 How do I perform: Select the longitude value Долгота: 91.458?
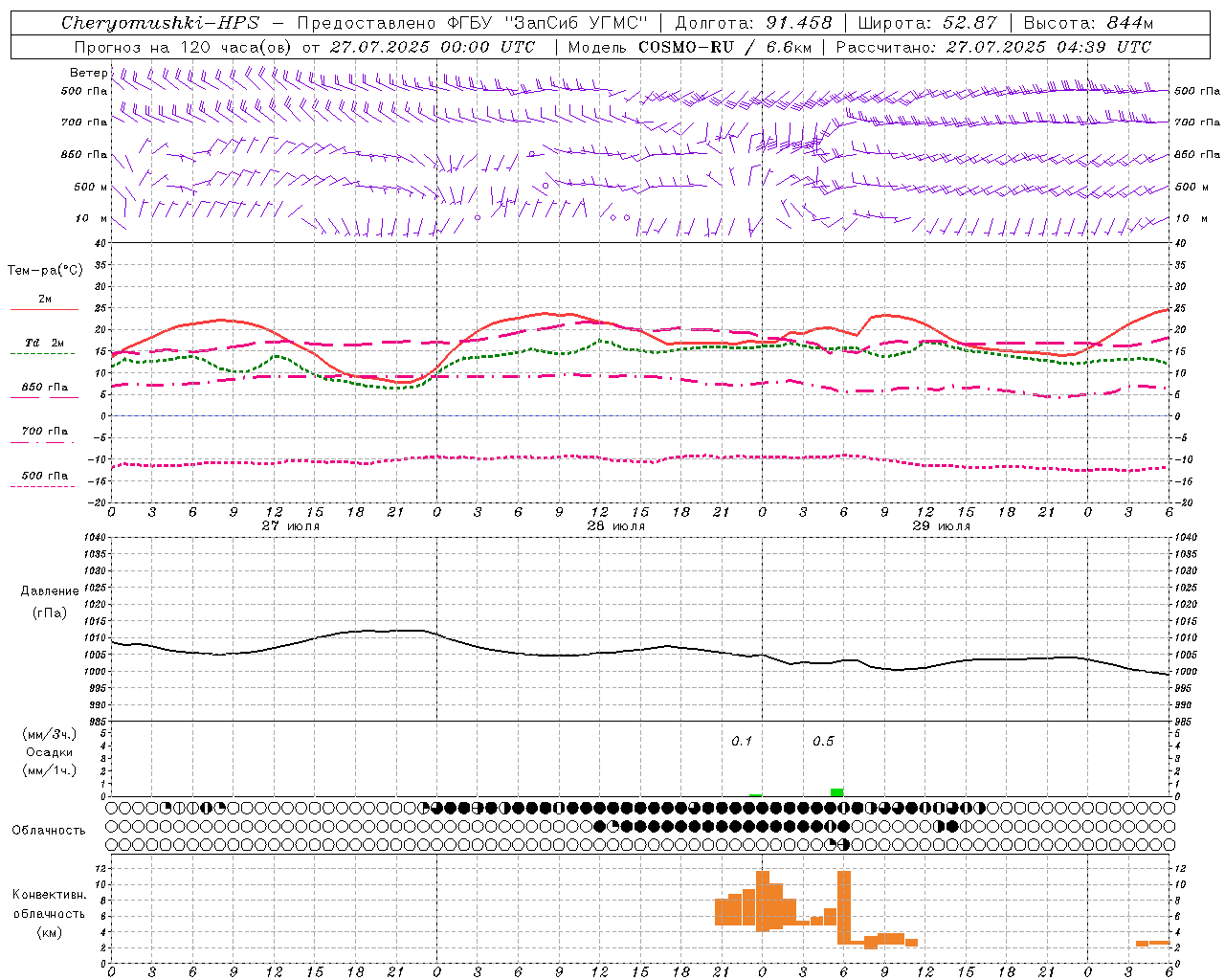(x=753, y=23)
